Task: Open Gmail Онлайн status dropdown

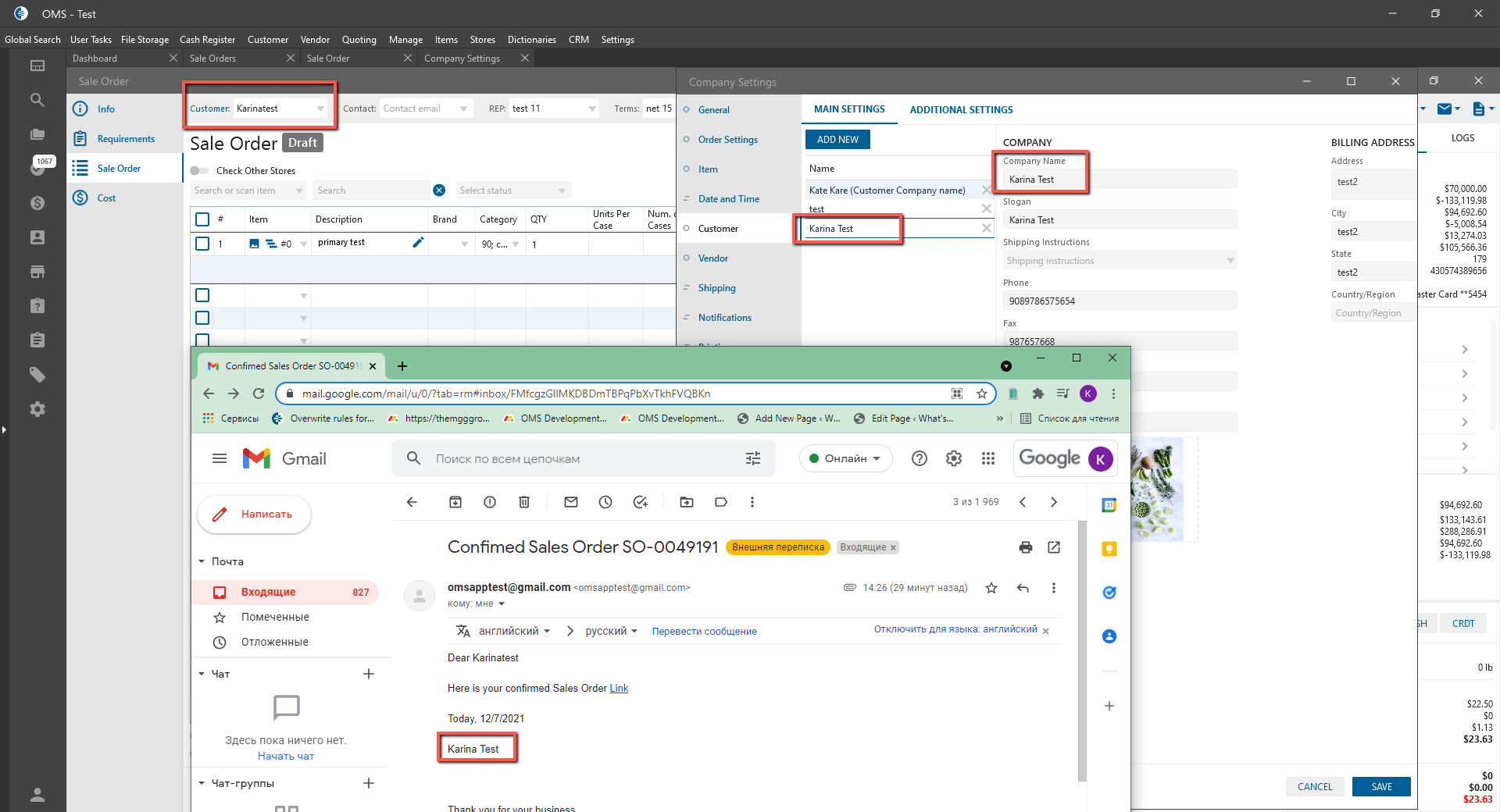Action: 846,458
